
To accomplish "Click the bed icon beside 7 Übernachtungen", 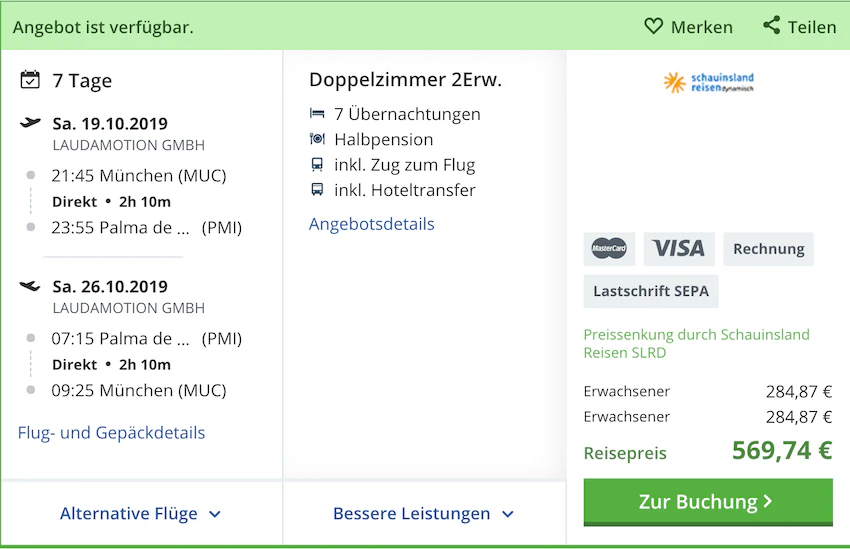I will click(317, 114).
